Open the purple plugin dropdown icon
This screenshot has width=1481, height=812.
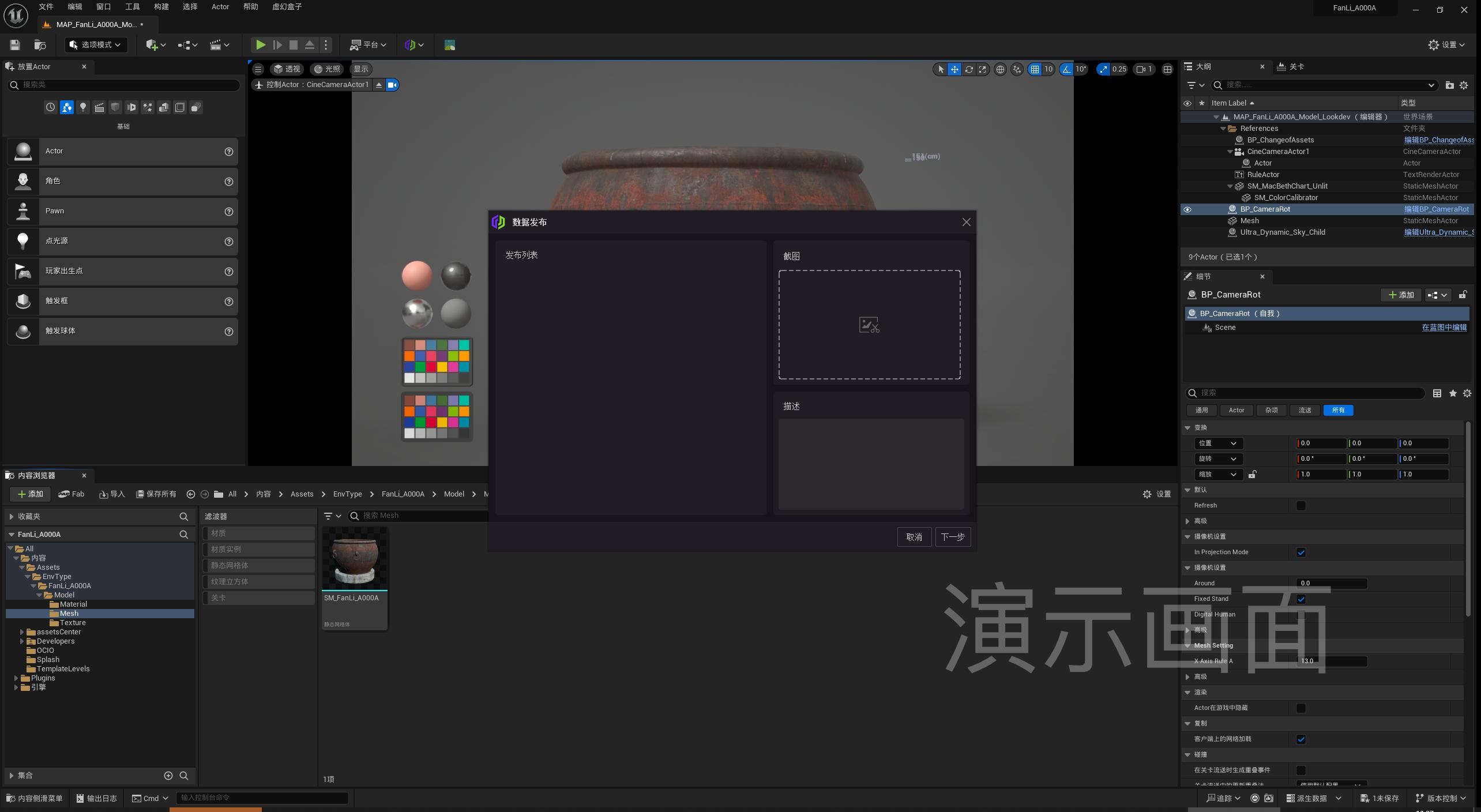pos(414,45)
